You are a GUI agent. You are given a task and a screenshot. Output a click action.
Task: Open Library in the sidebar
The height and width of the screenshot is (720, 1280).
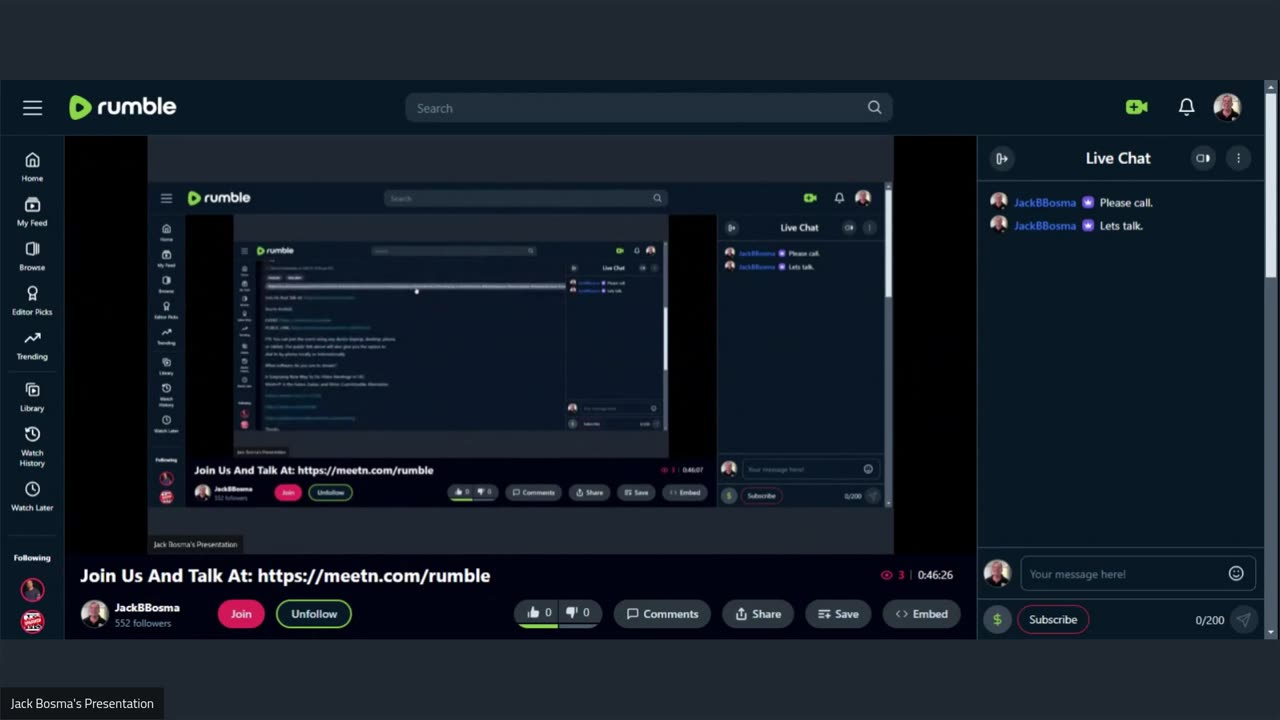coord(32,397)
